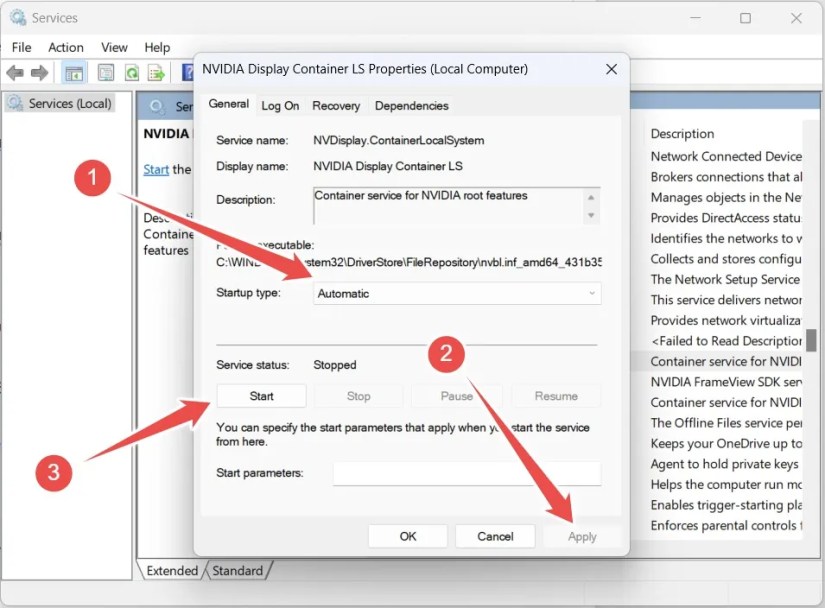Click the executable path text
The height and width of the screenshot is (608, 825).
pos(409,262)
